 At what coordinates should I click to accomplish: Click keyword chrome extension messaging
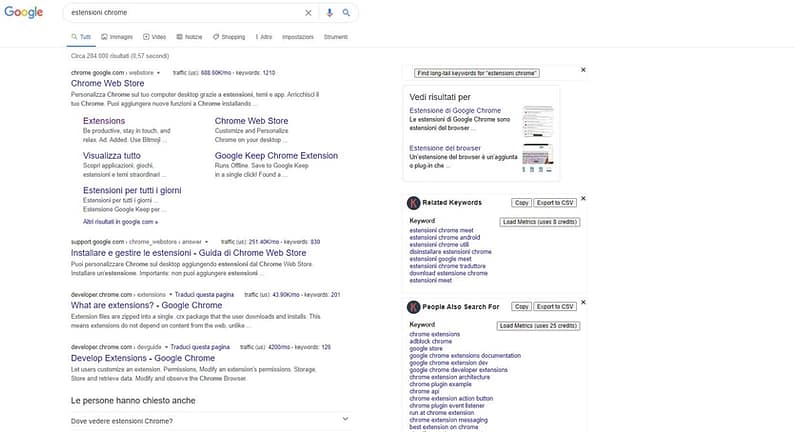[x=449, y=420]
